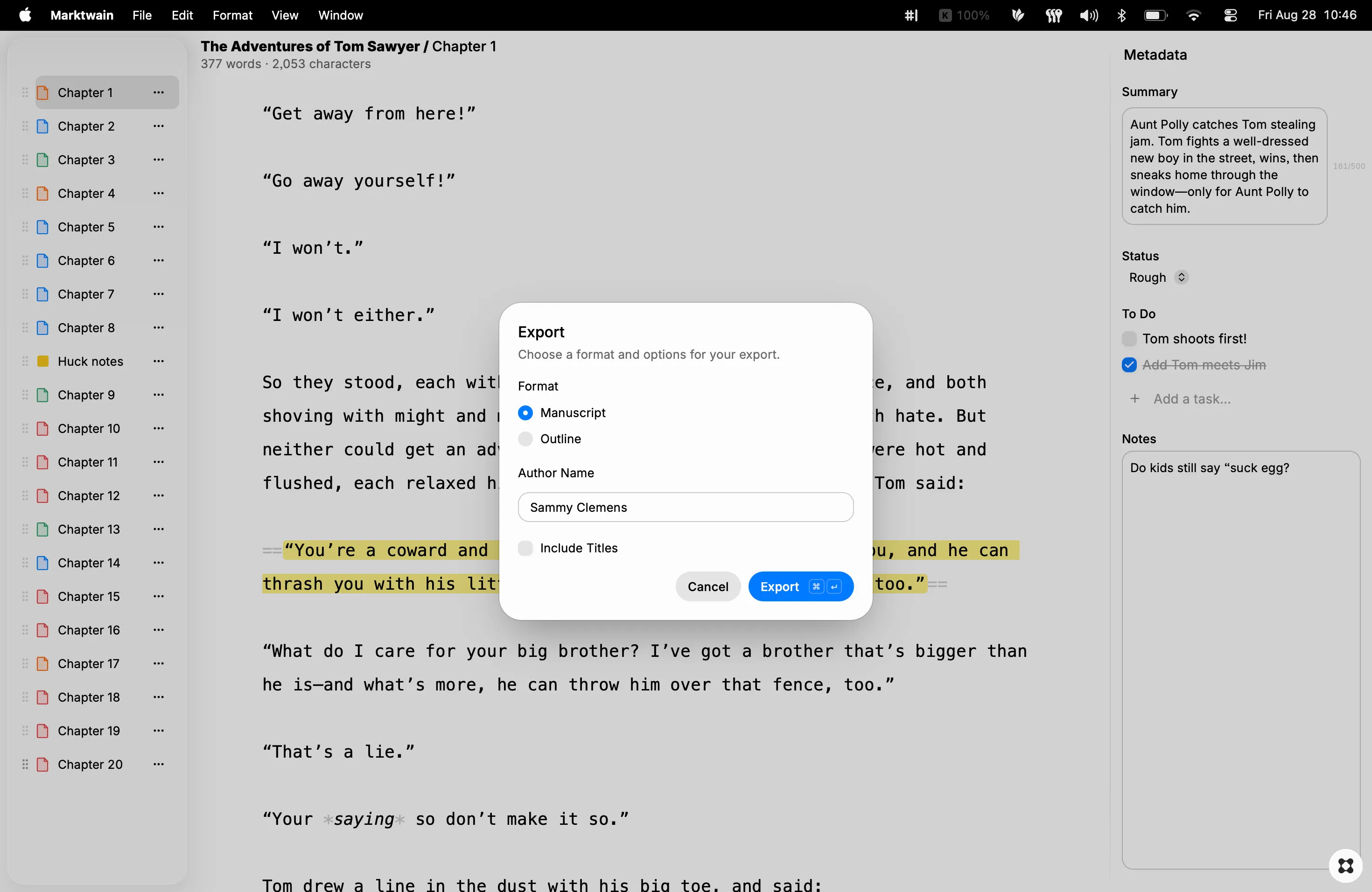Open the options menu for Chapter 1
Screen dimensions: 1372x892
(159, 92)
